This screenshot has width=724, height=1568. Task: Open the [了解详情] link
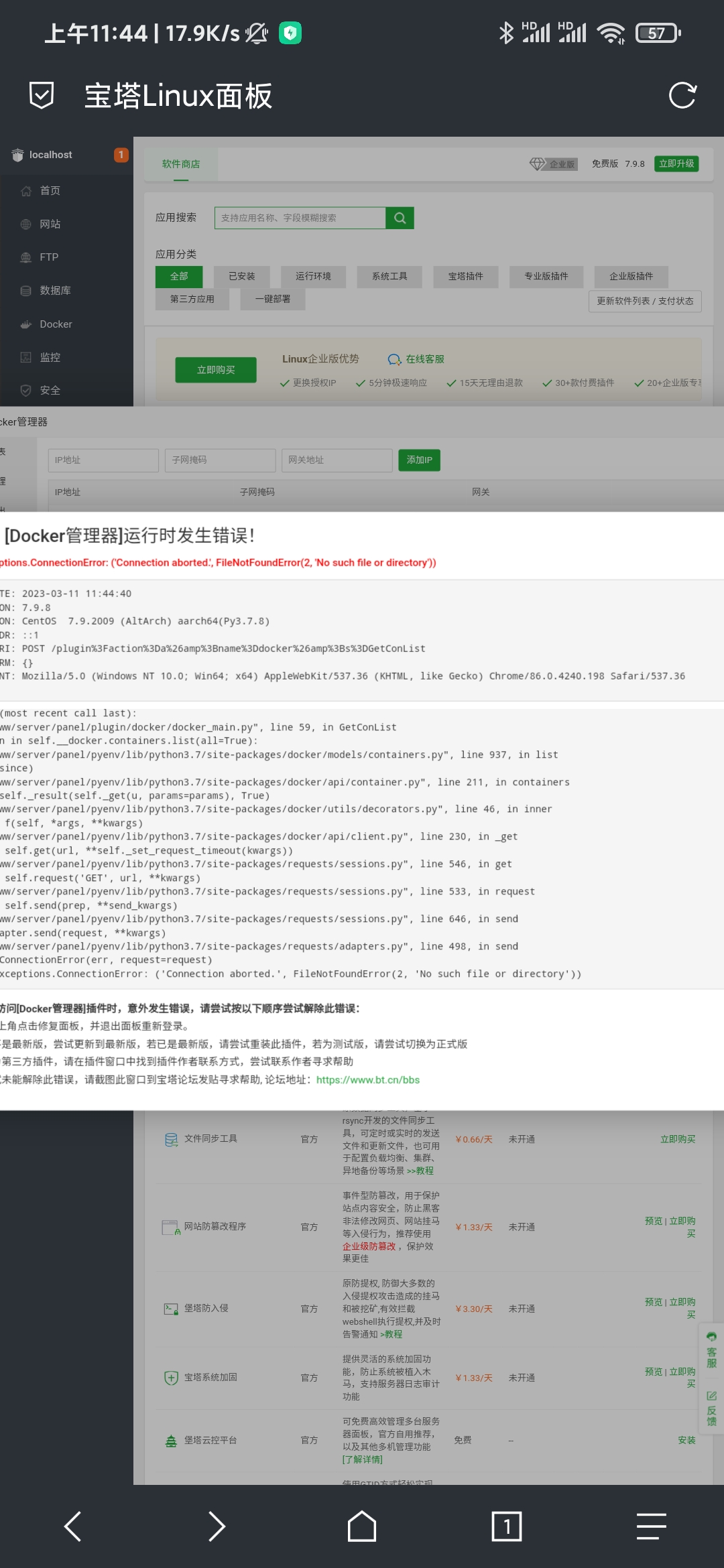(363, 1459)
